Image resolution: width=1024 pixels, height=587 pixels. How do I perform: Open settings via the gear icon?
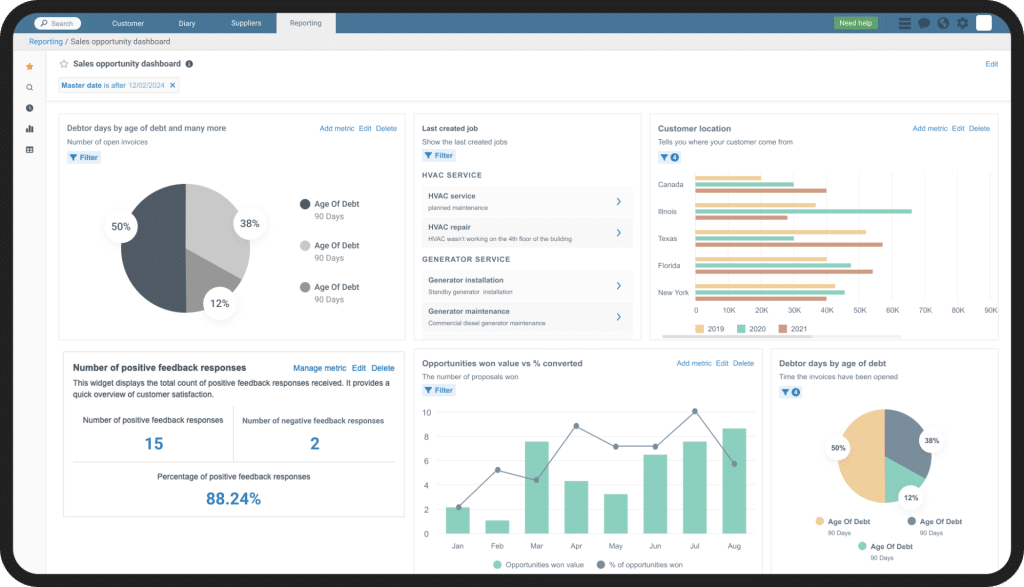tap(962, 22)
